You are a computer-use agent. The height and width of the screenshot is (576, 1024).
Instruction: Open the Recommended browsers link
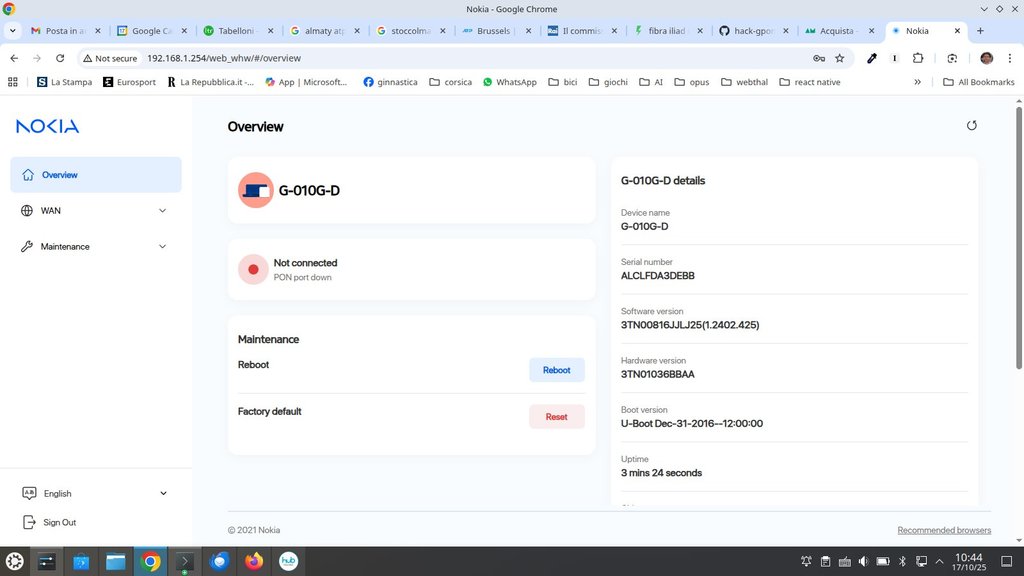[944, 530]
